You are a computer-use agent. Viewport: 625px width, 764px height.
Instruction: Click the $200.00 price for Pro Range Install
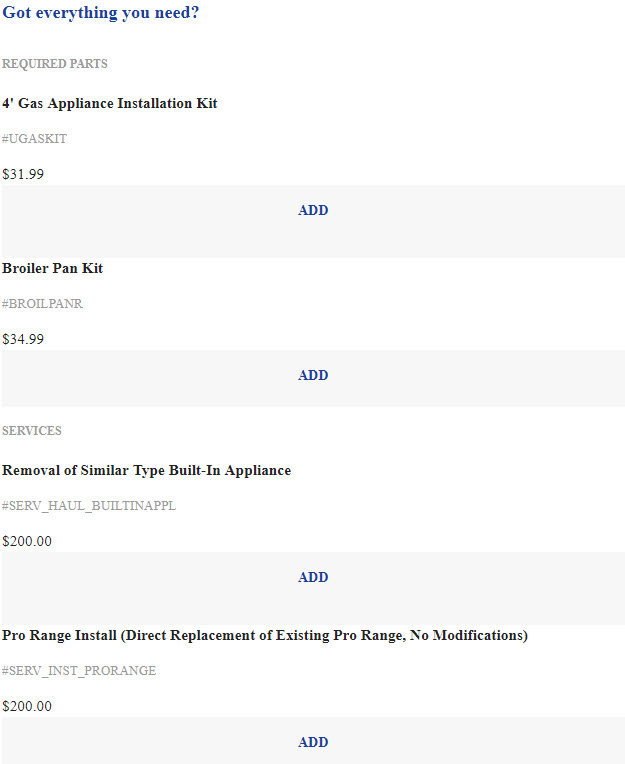pyautogui.click(x=27, y=706)
